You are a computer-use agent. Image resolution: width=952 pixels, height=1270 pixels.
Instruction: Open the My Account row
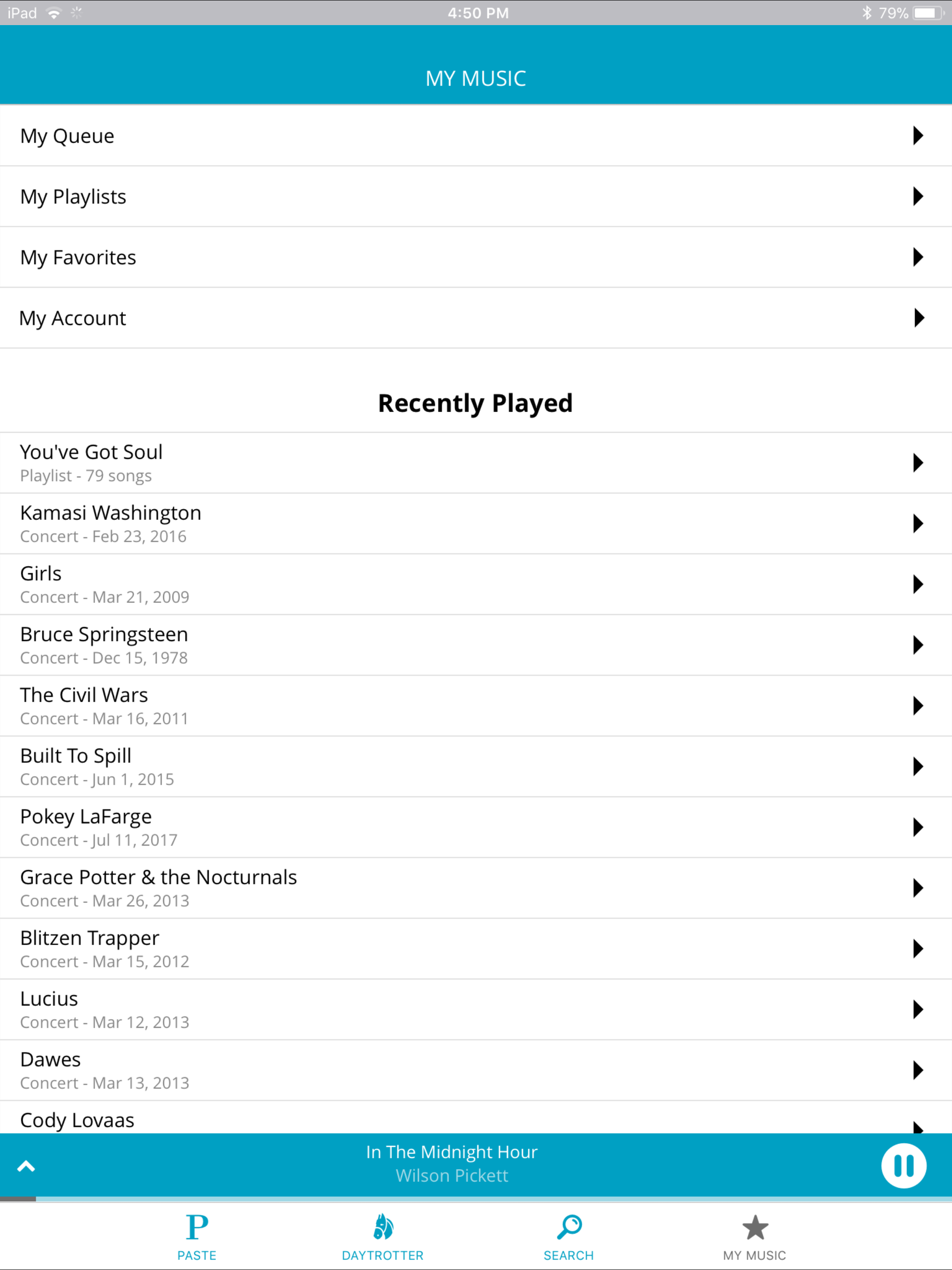click(x=476, y=318)
